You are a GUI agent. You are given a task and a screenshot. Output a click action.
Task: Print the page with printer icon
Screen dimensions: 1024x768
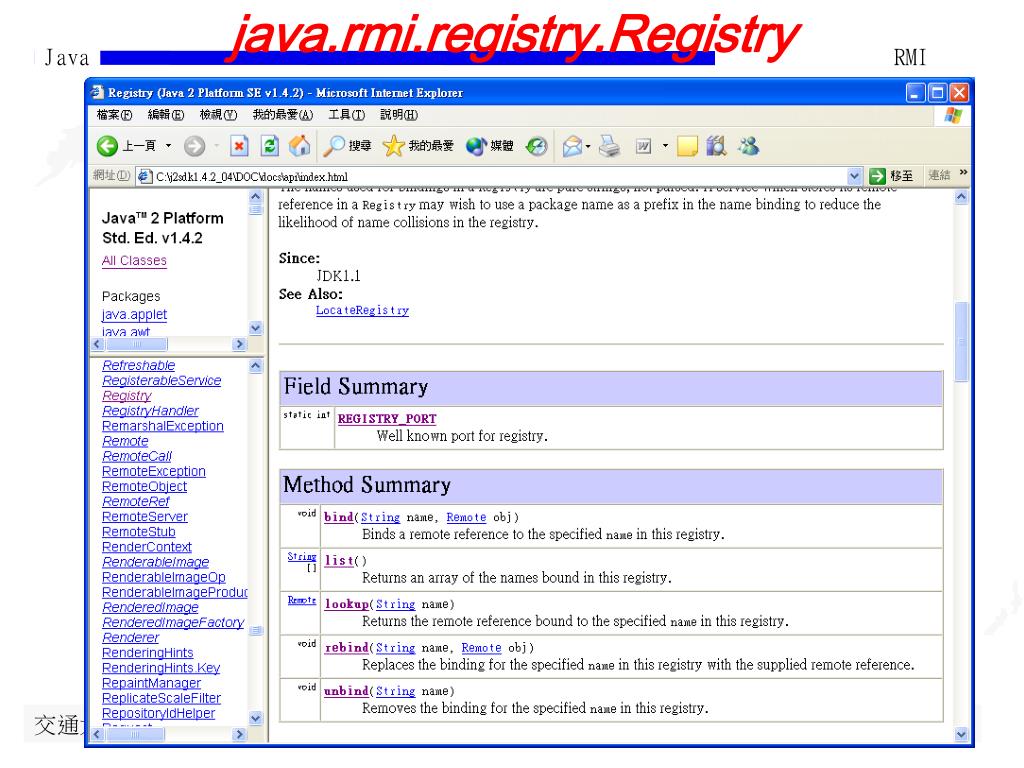click(609, 146)
